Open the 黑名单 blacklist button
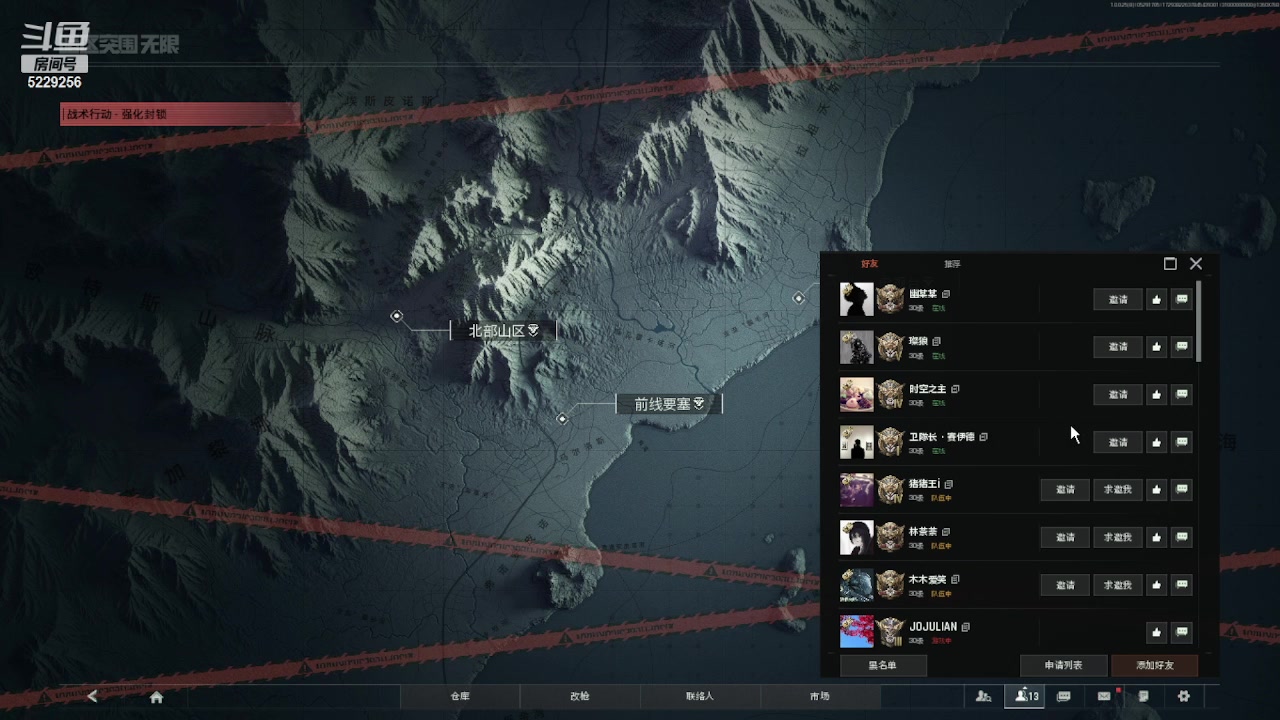The height and width of the screenshot is (720, 1280). point(883,665)
